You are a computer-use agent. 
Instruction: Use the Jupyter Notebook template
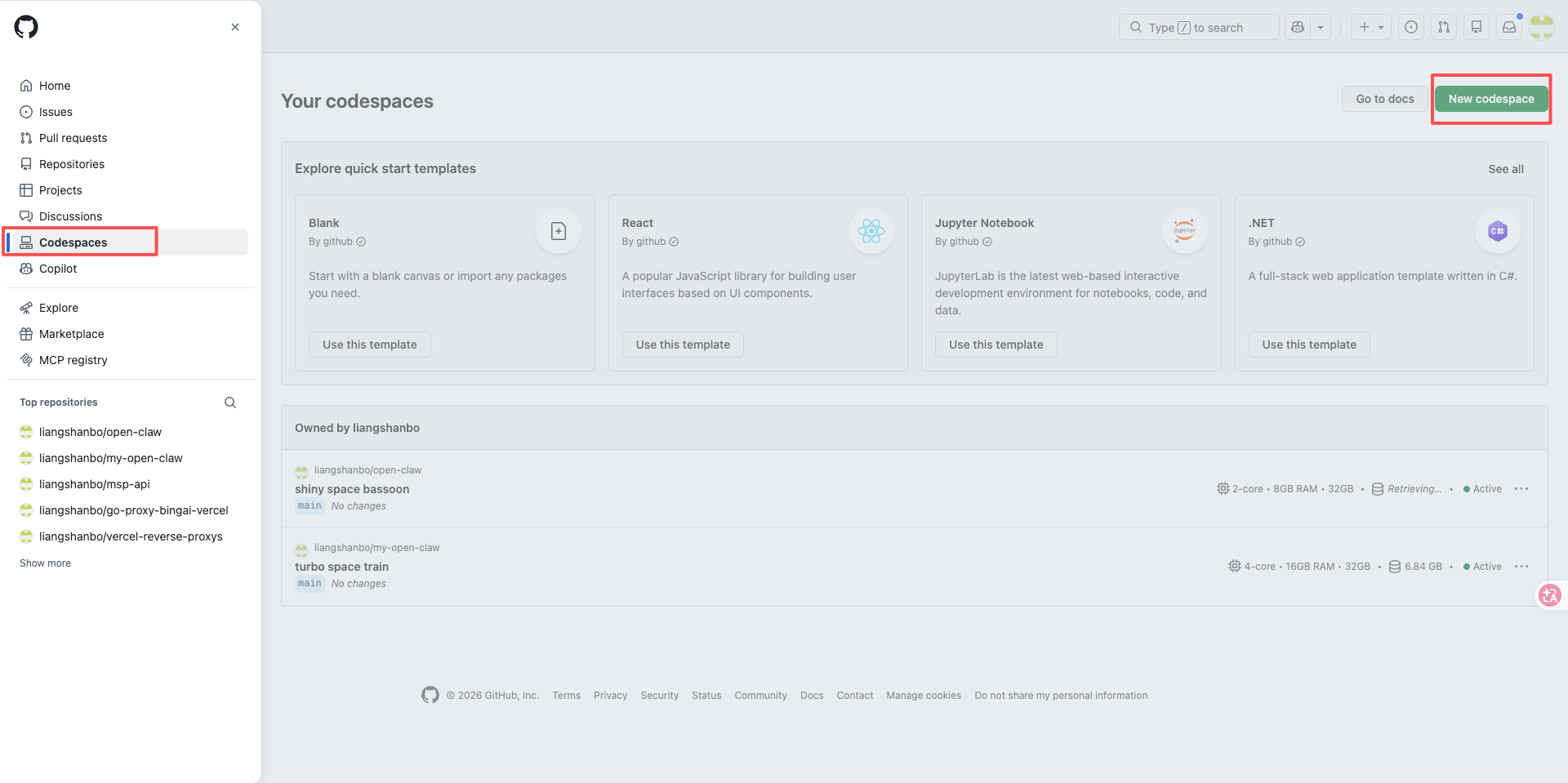click(996, 345)
